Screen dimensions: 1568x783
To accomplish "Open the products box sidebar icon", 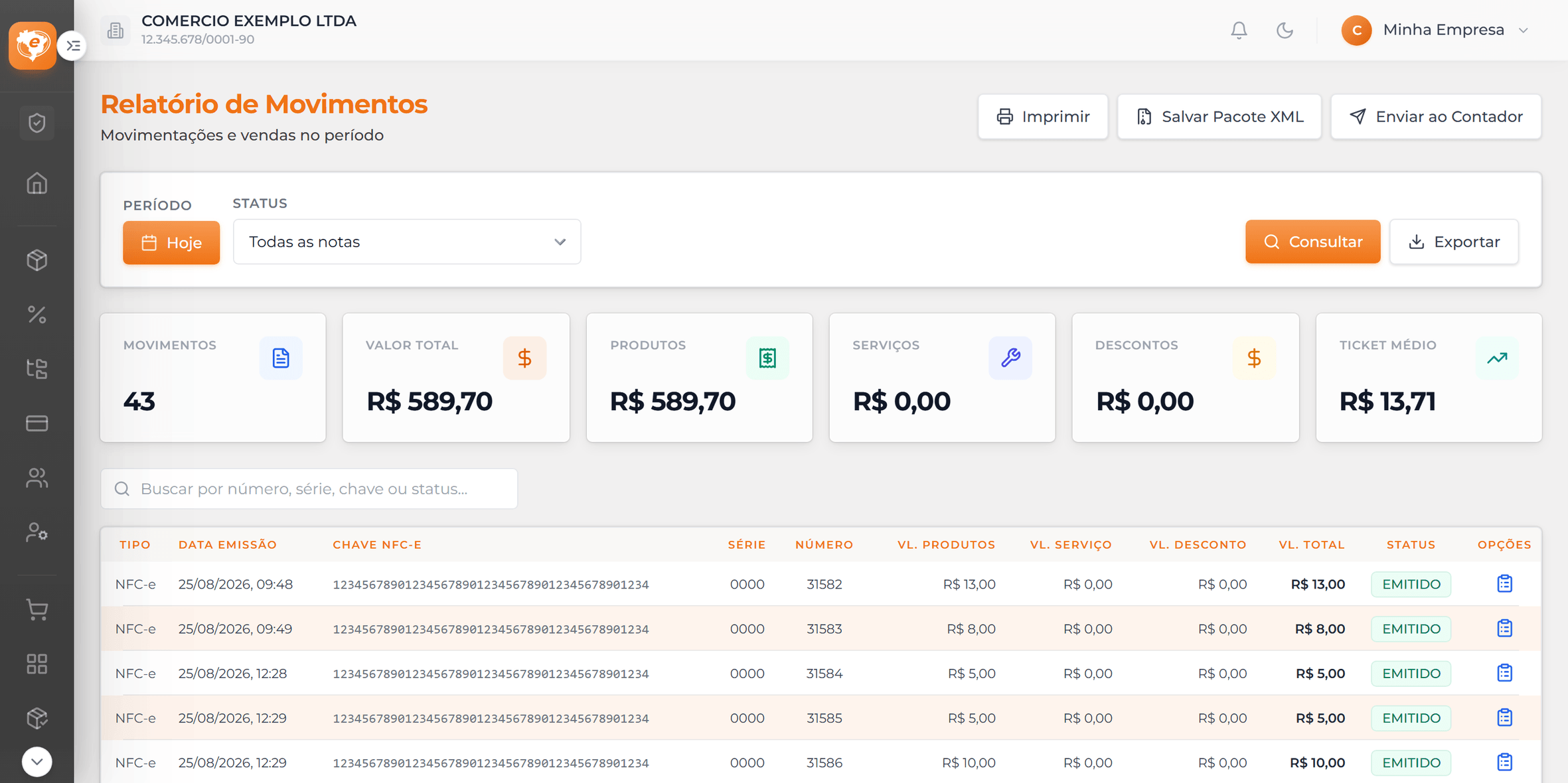I will point(37,260).
